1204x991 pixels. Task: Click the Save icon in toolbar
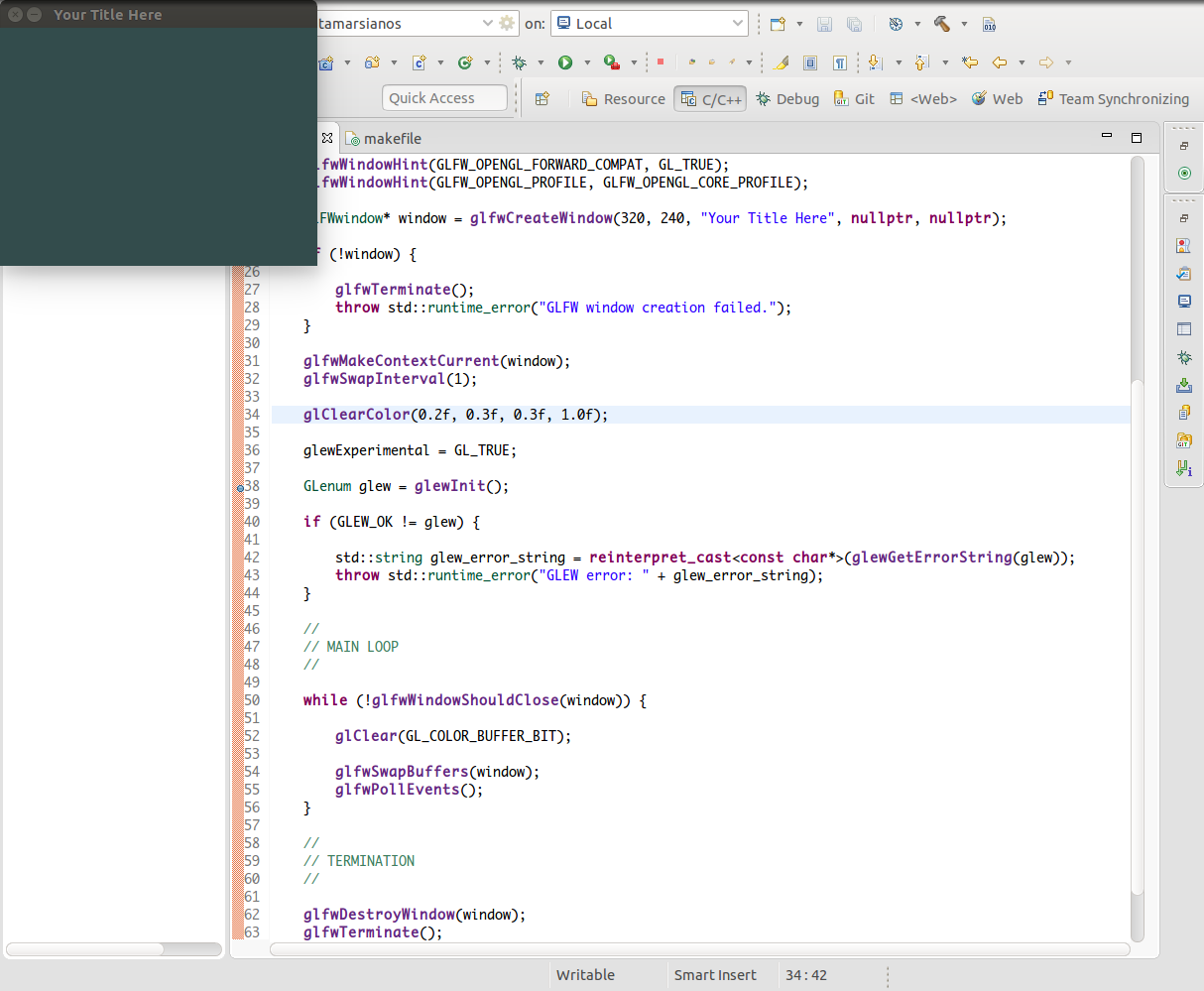pyautogui.click(x=824, y=24)
